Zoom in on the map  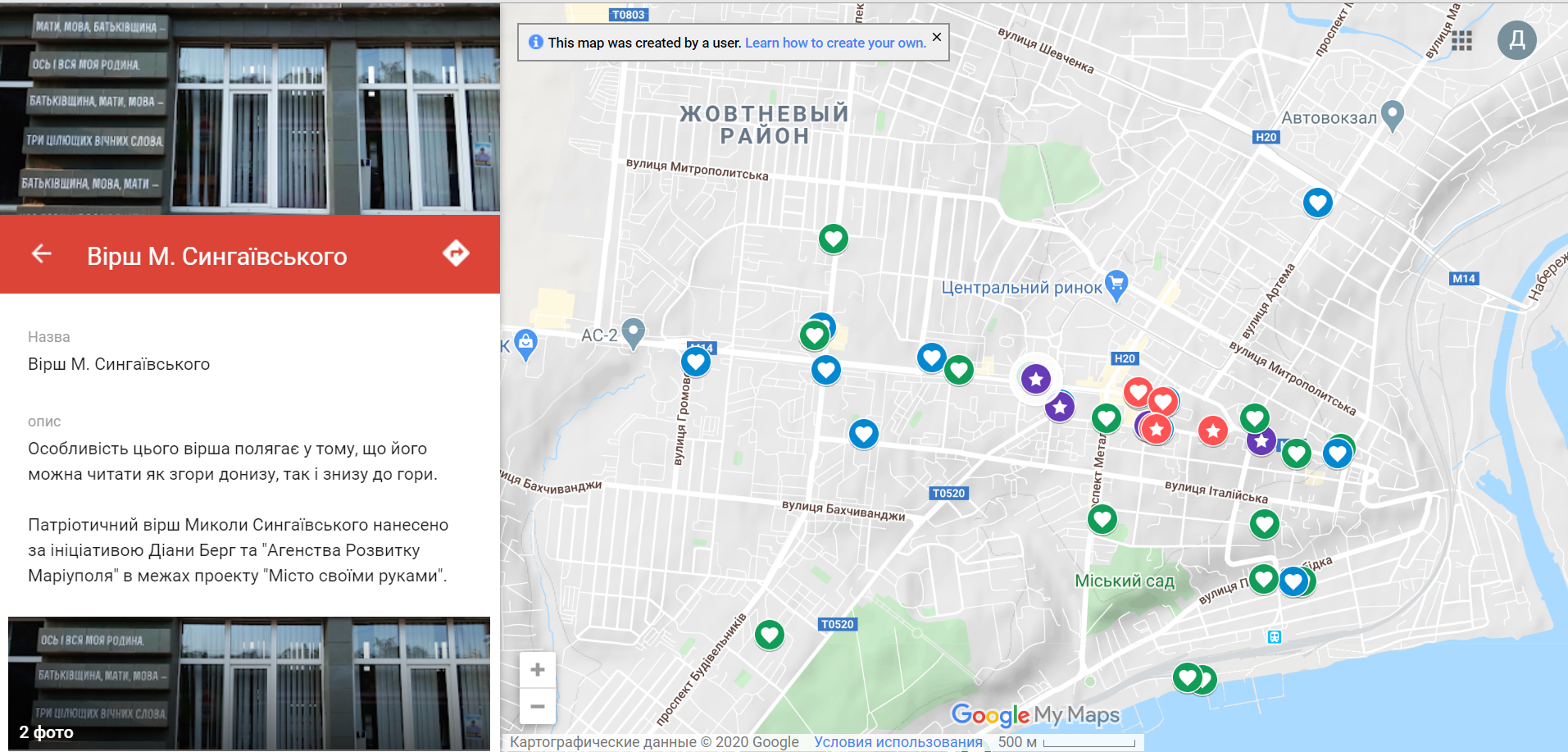coord(538,670)
